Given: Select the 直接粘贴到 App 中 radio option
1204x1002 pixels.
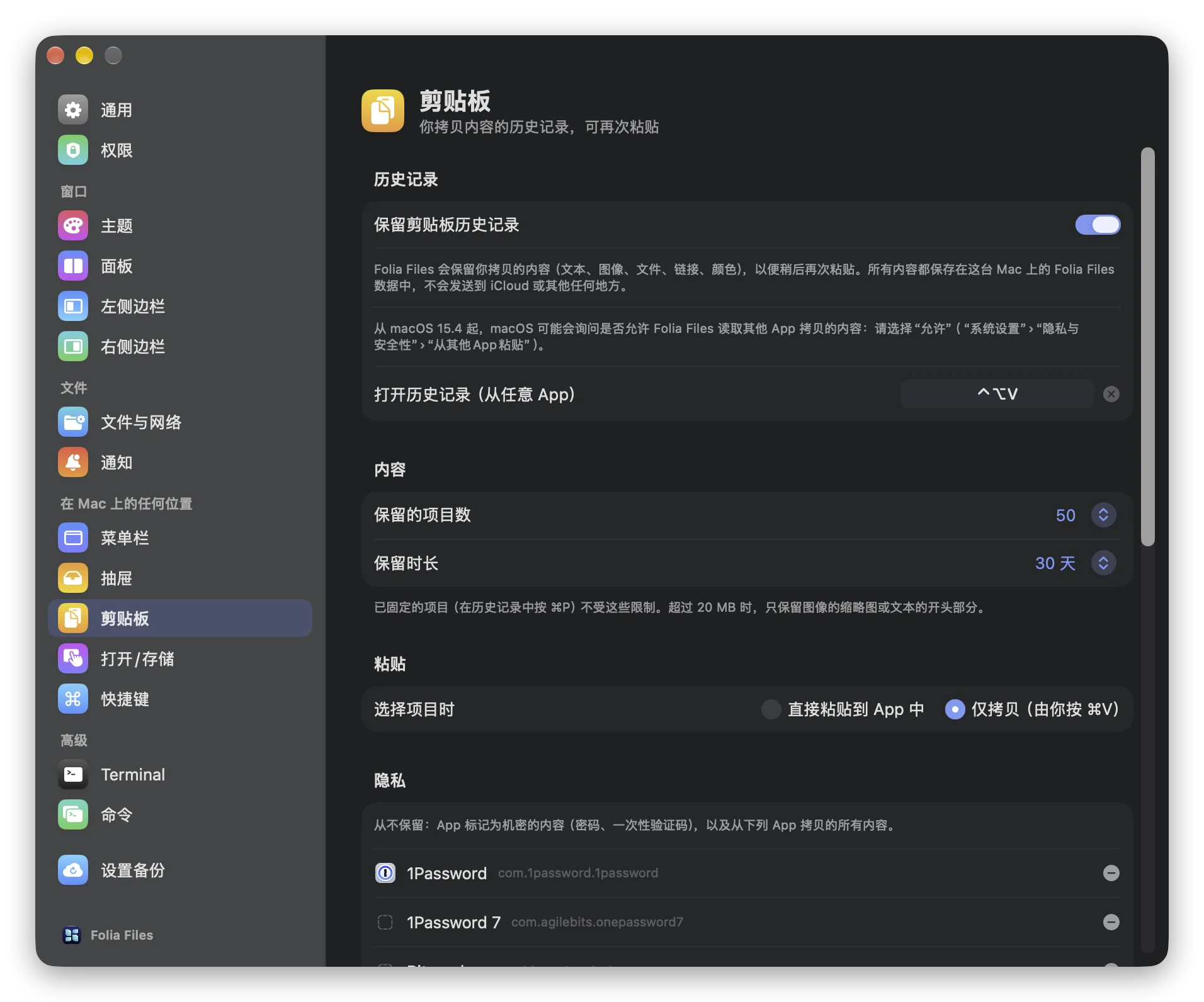Looking at the screenshot, I should tap(771, 709).
